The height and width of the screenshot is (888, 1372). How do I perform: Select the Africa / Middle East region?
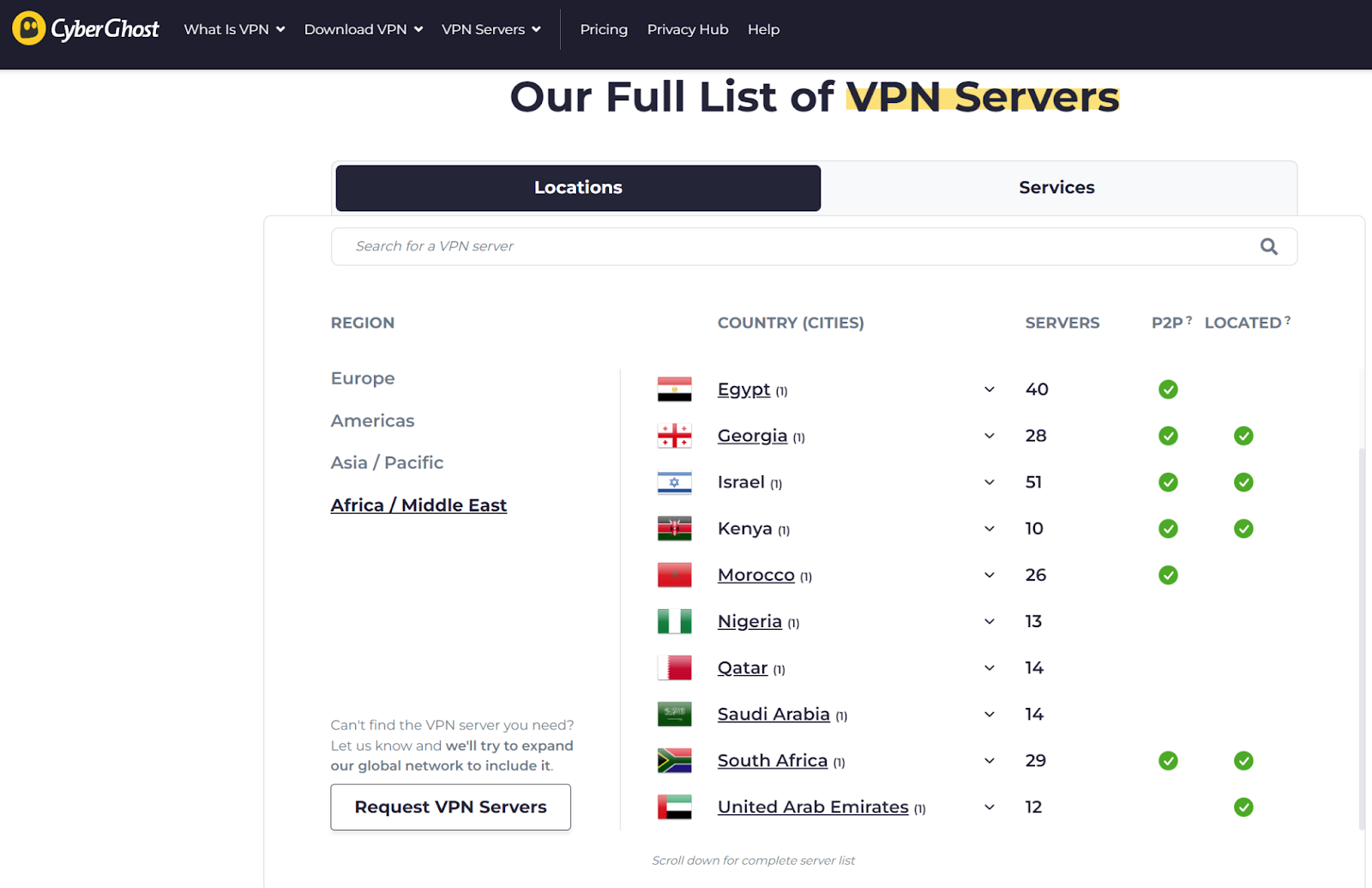(418, 505)
